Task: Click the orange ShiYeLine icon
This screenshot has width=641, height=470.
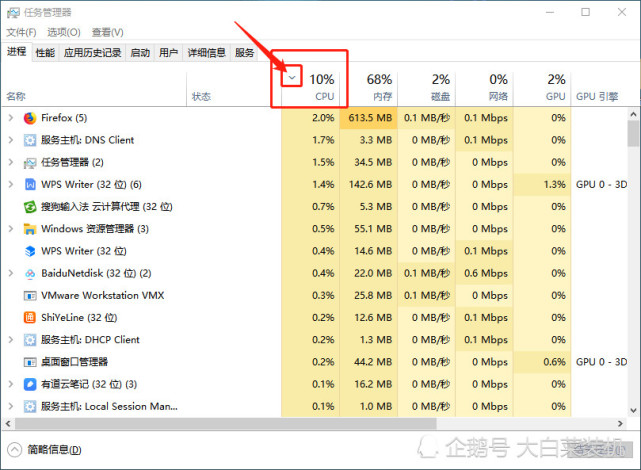Action: pos(30,318)
